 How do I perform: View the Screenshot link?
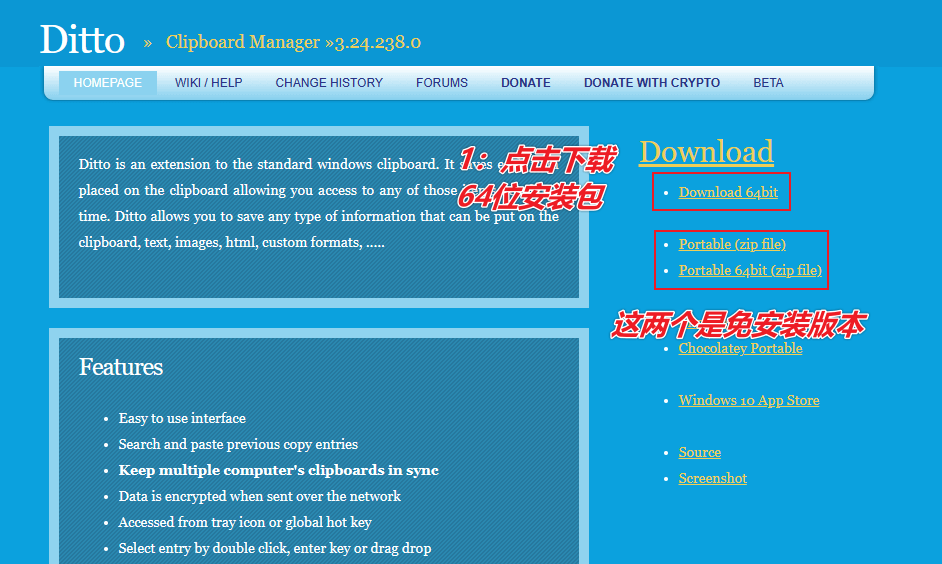coord(712,478)
